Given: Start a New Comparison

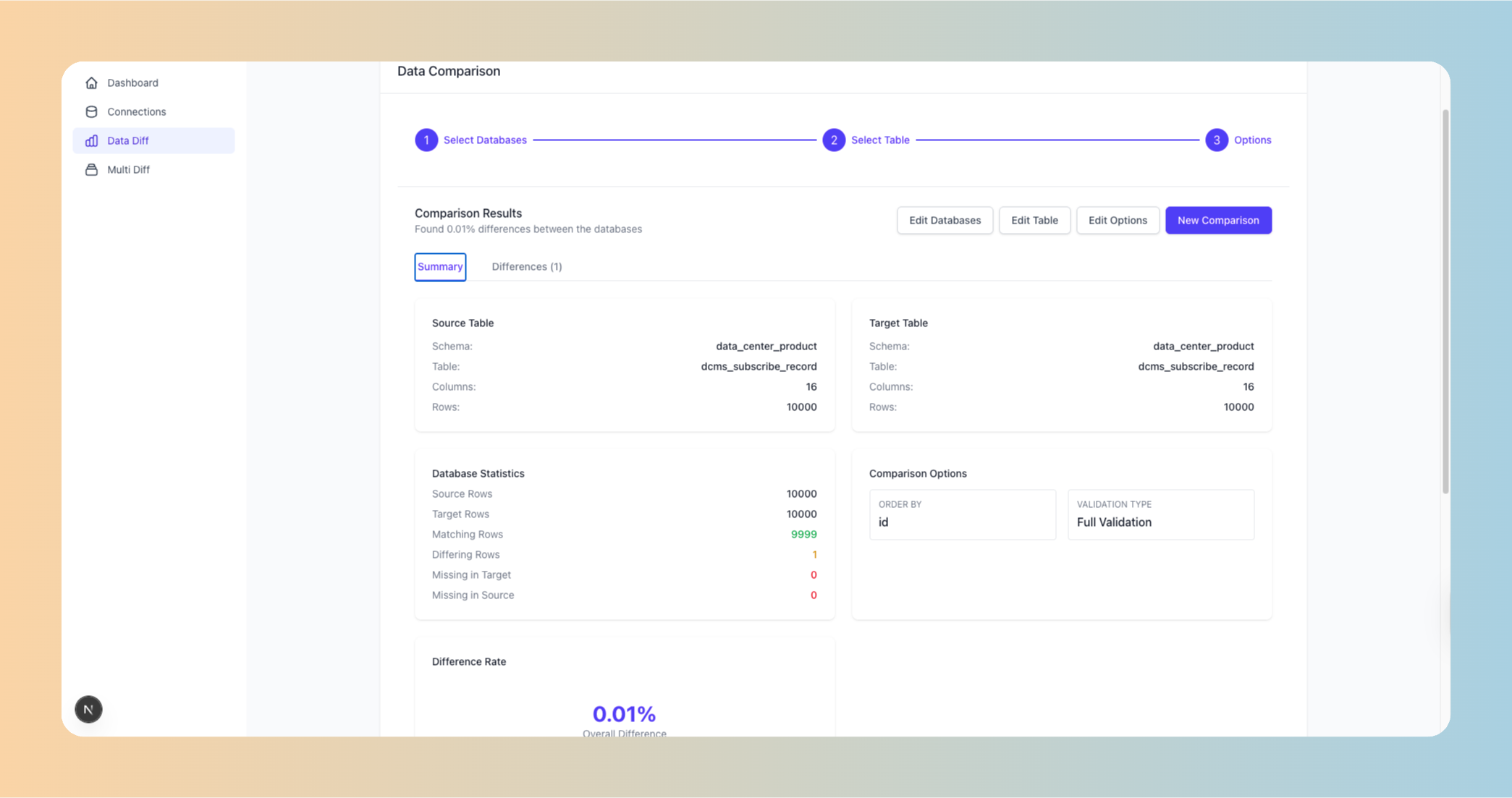Looking at the screenshot, I should pos(1217,220).
